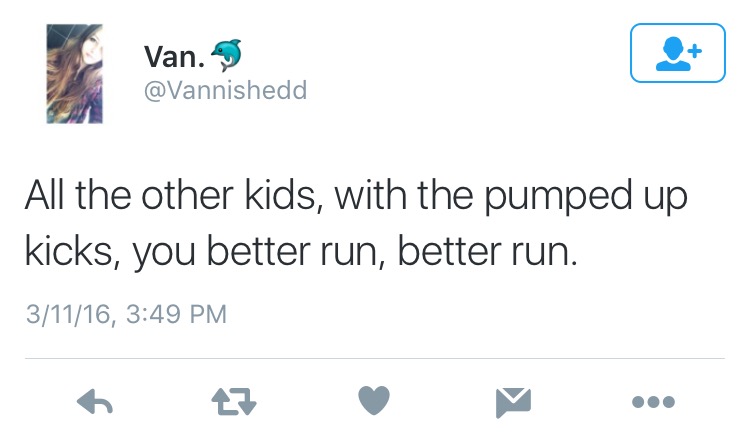
Task: Click the display name "Van."
Action: [x=174, y=59]
